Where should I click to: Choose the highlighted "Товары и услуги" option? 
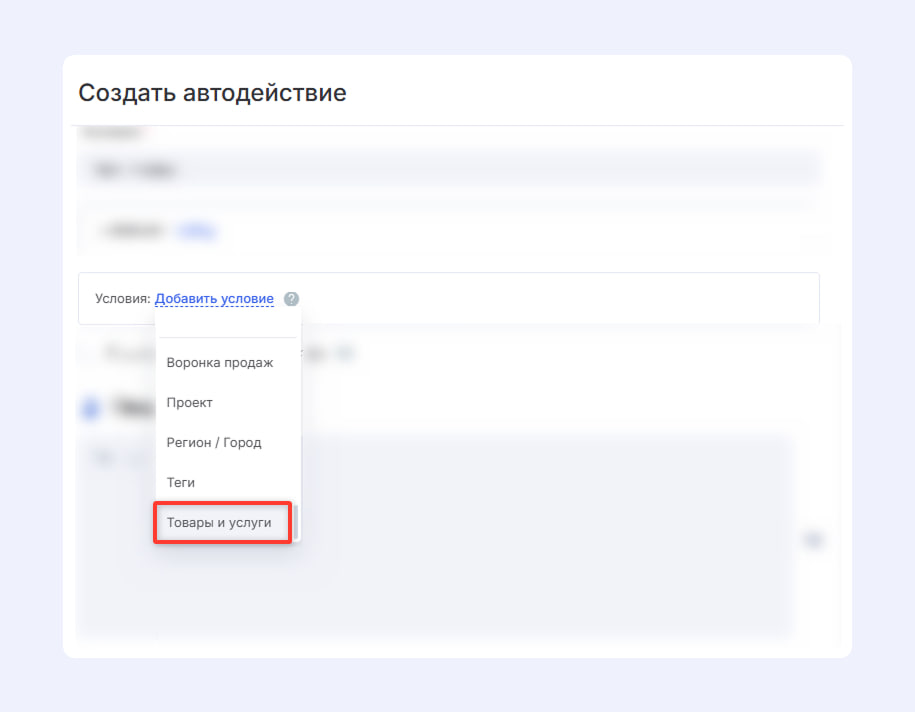coord(219,522)
